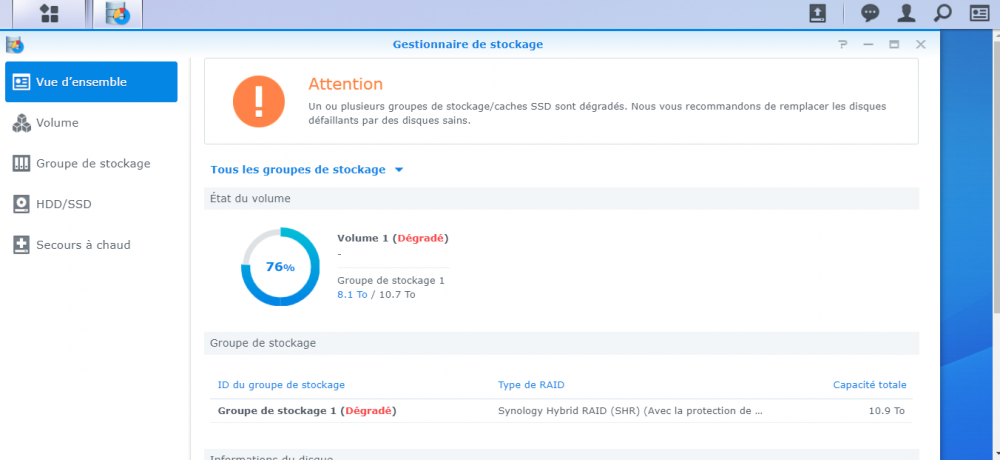The image size is (1000, 460).
Task: Select the Vue d'ensemble tab
Action: (91, 82)
